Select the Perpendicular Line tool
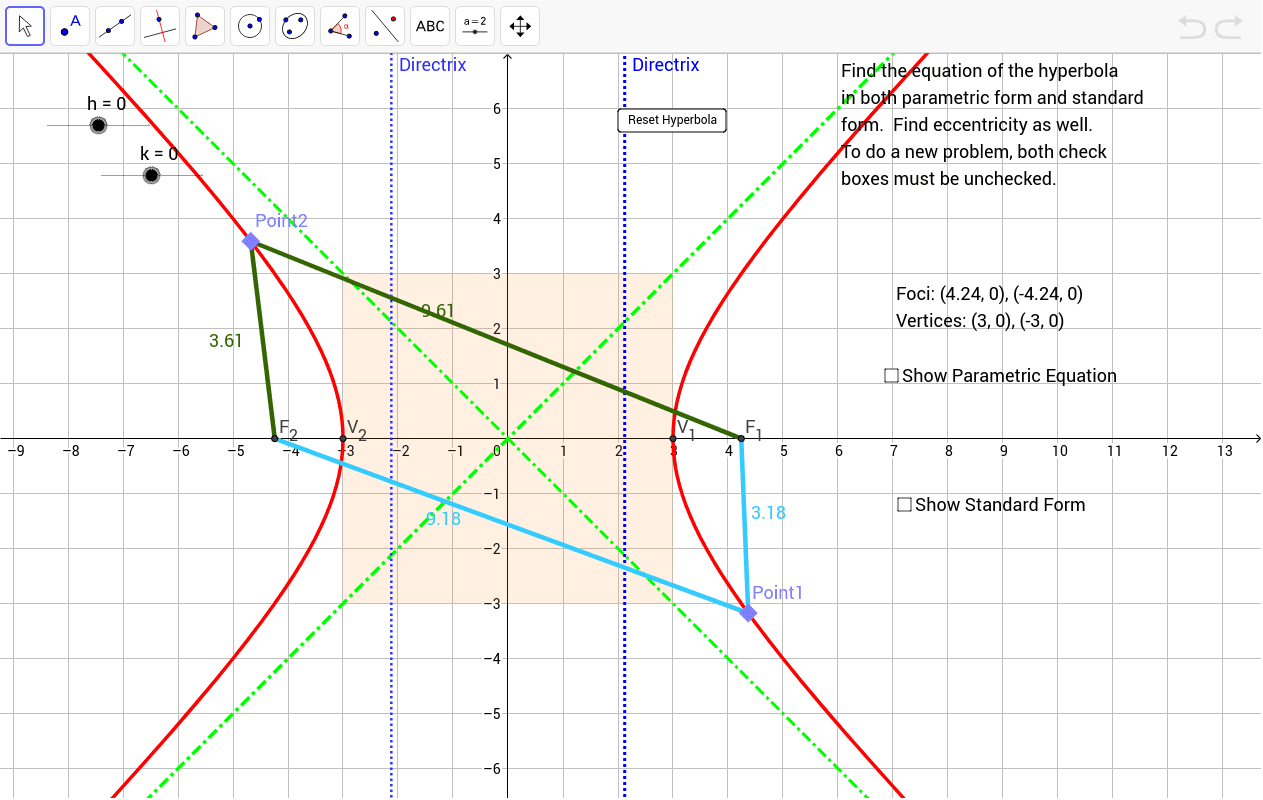Screen dimensions: 1263x800 160,26
